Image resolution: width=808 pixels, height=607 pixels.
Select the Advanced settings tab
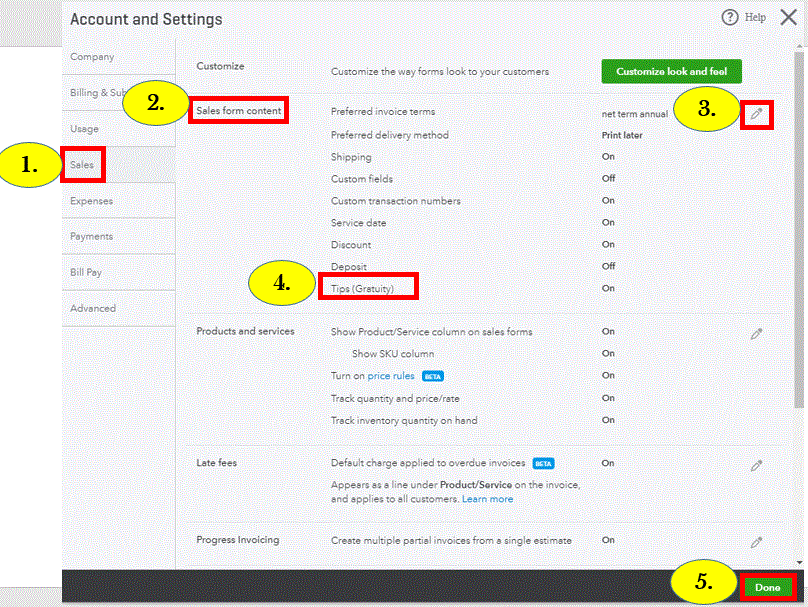[x=93, y=309]
